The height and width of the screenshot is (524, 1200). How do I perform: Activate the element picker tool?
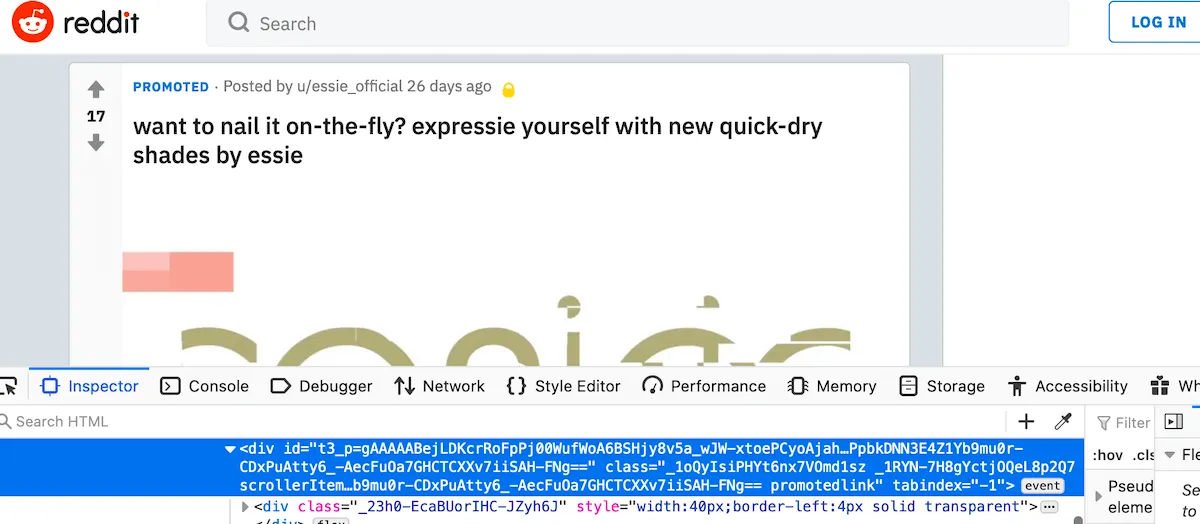click(x=8, y=386)
